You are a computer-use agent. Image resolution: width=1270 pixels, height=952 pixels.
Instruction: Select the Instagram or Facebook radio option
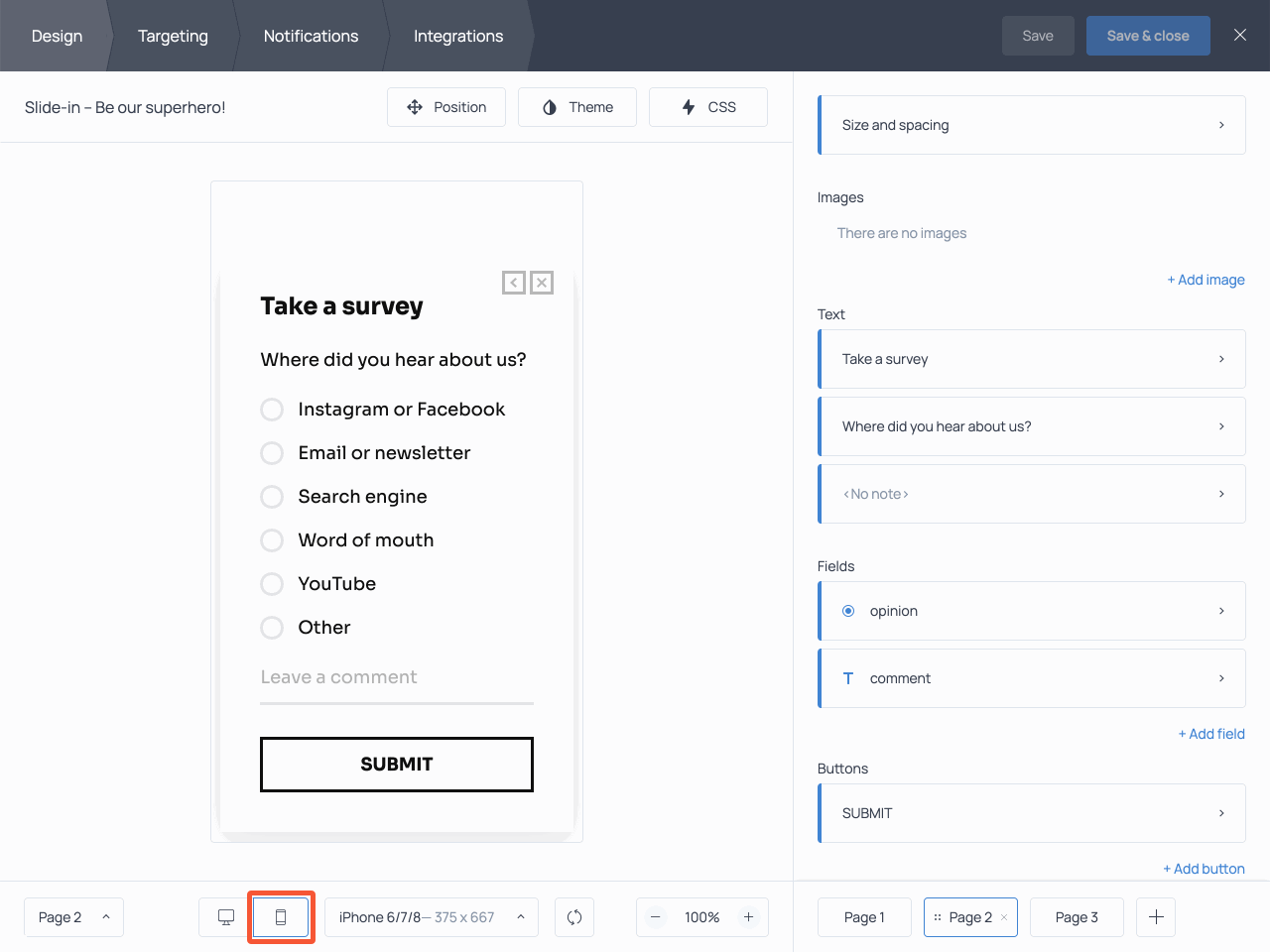[272, 410]
